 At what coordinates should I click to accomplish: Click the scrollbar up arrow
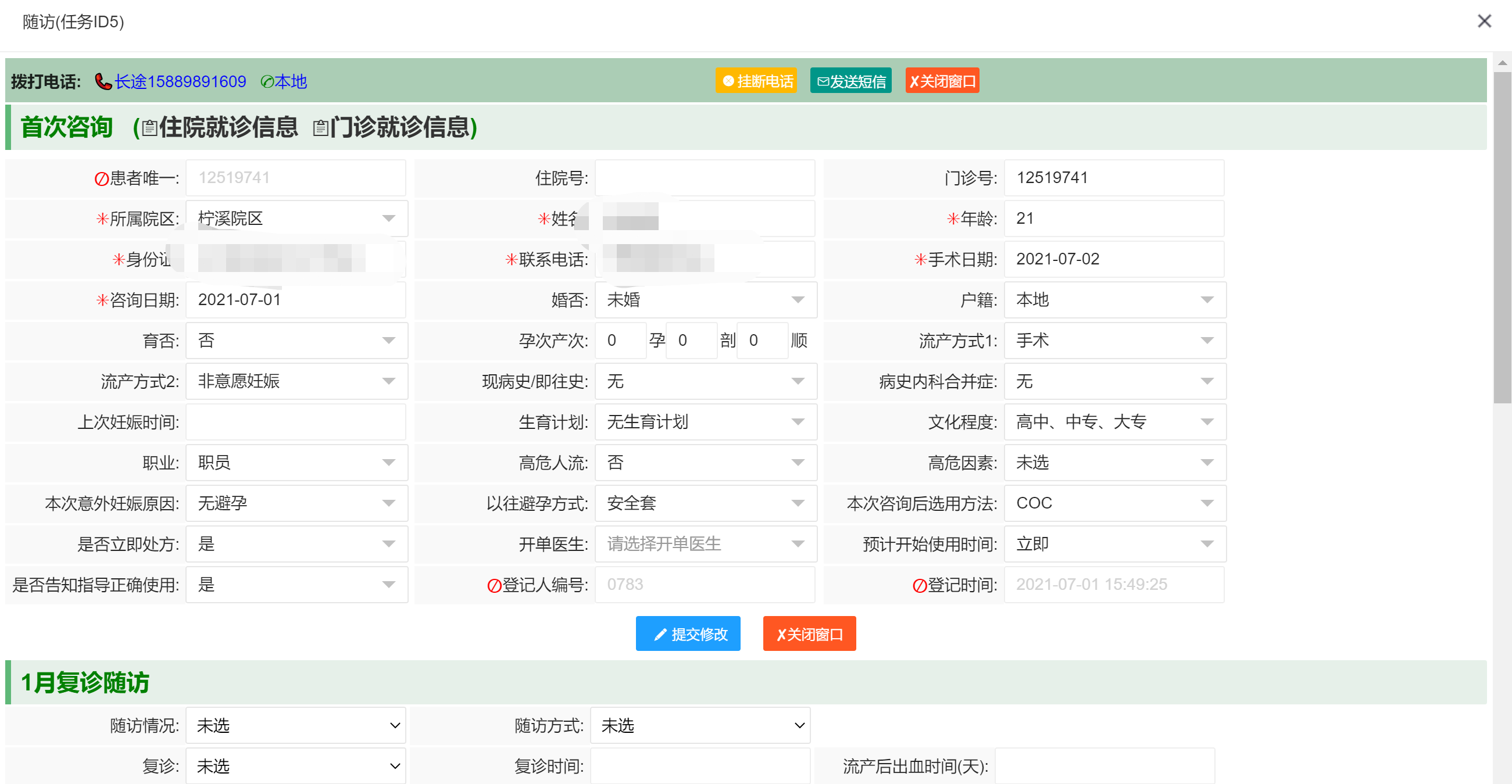click(x=1502, y=63)
